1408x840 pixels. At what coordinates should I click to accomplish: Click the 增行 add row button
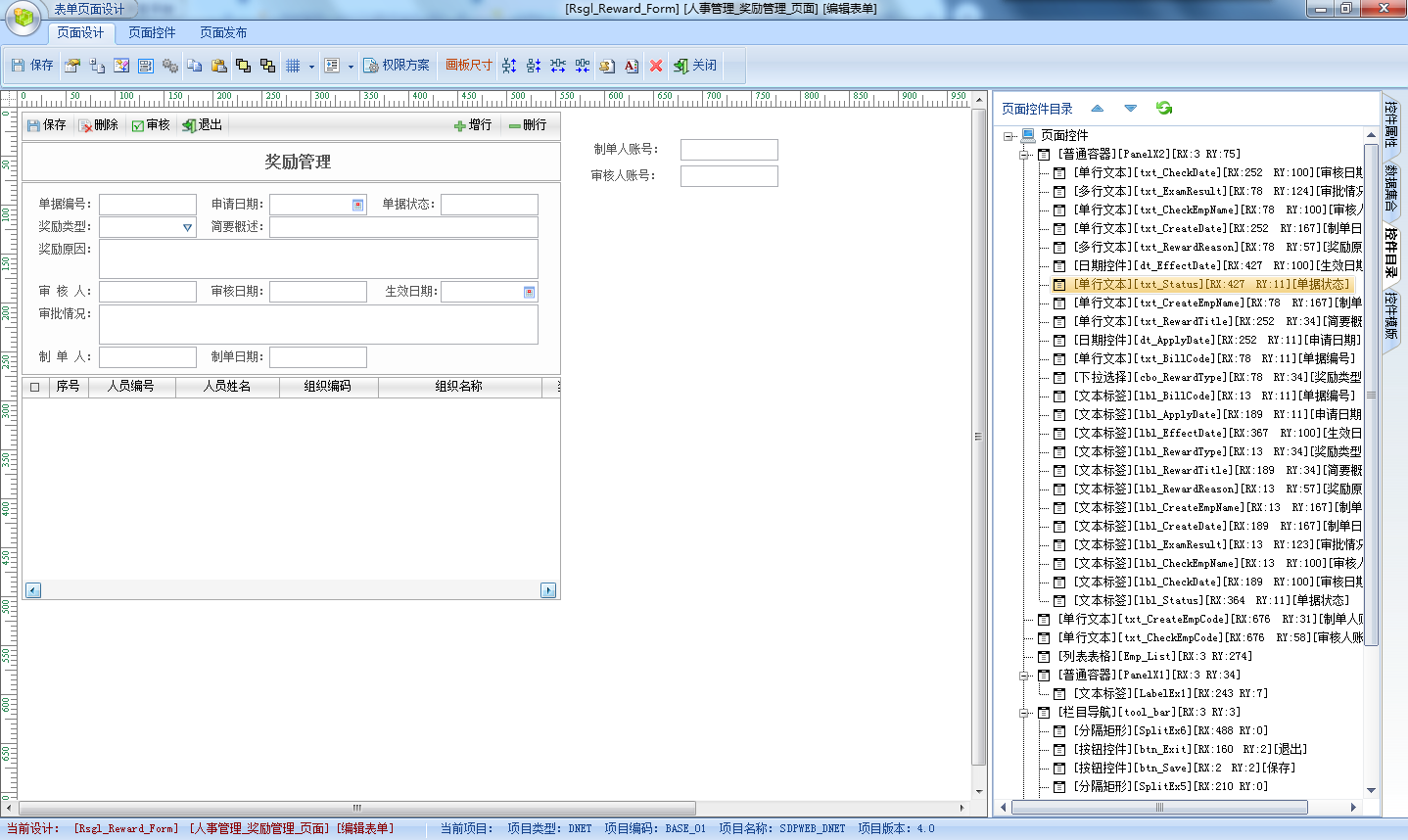tap(473, 125)
